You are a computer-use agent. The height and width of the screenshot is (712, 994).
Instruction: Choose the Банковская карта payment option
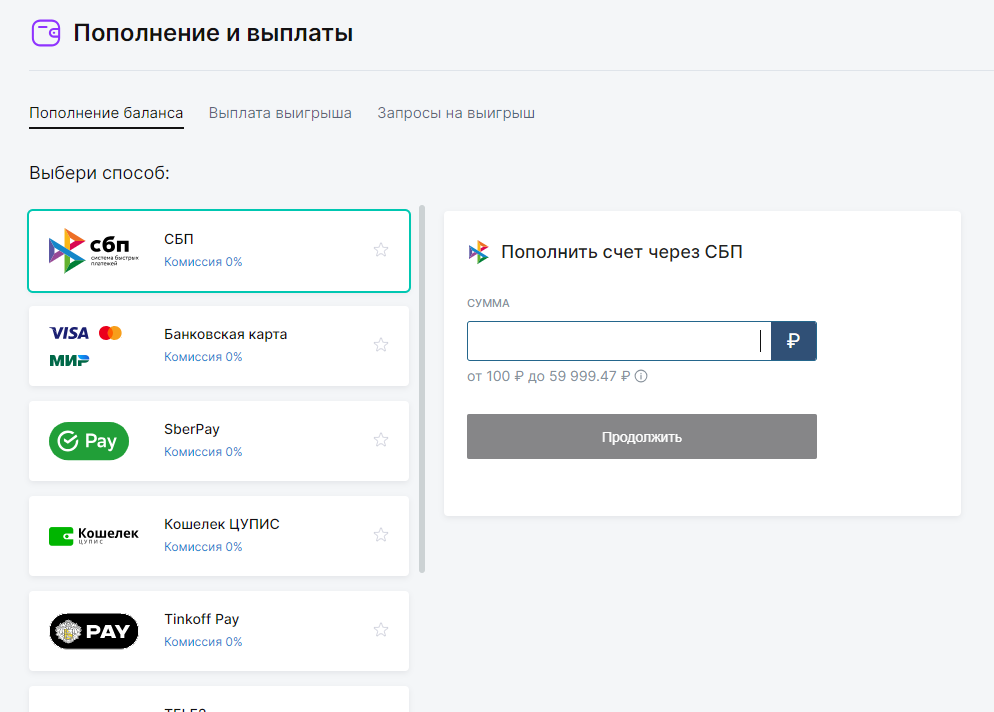219,346
